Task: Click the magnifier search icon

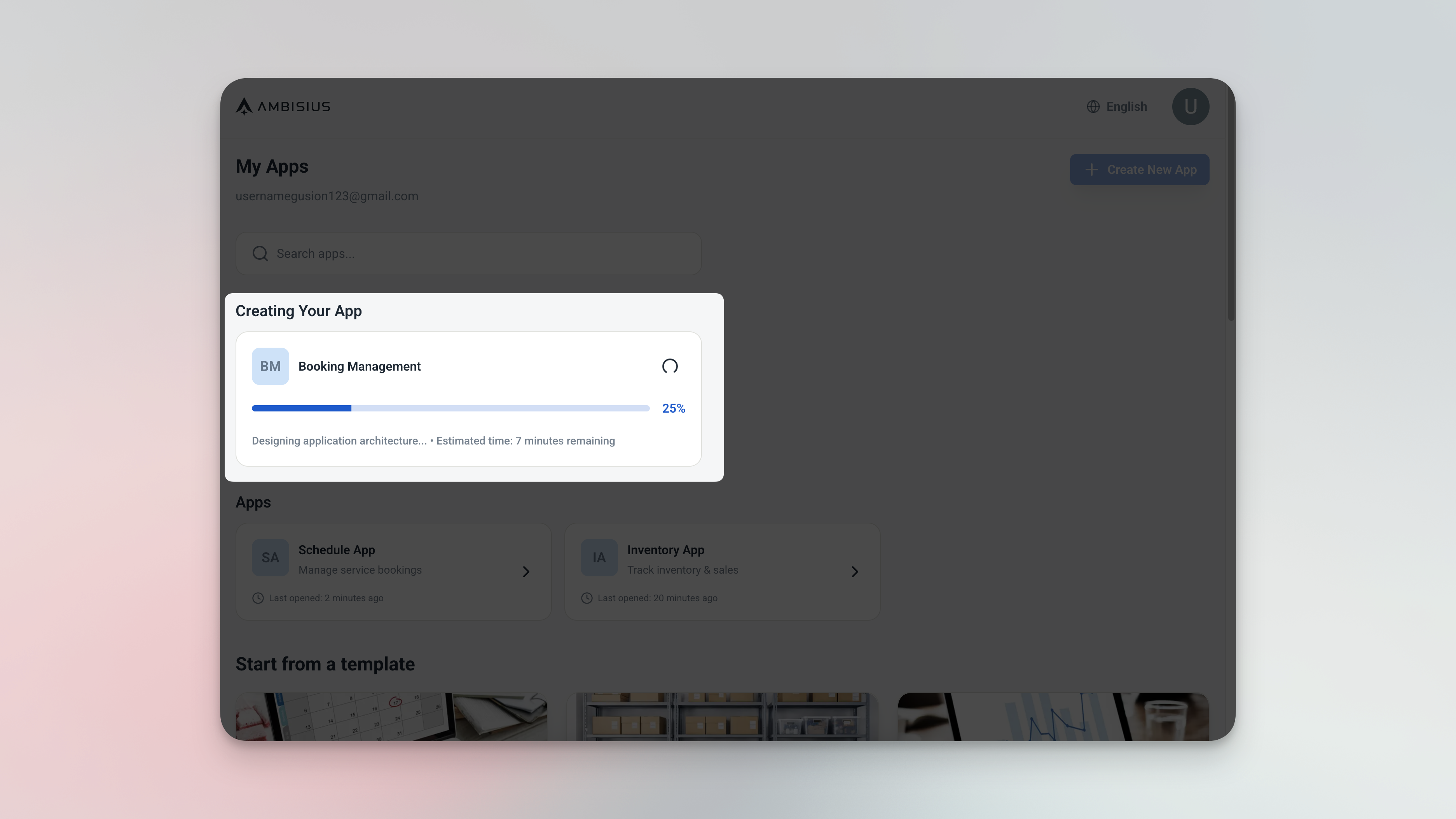Action: pyautogui.click(x=260, y=254)
